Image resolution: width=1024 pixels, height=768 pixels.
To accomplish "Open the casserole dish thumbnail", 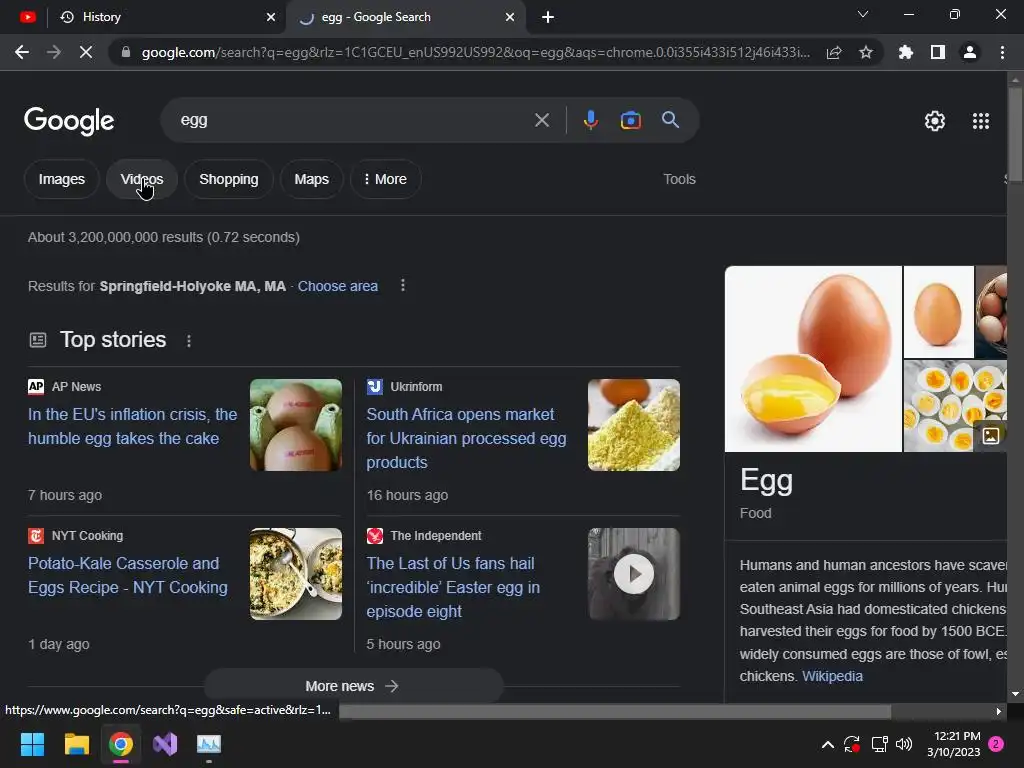I will tap(296, 574).
